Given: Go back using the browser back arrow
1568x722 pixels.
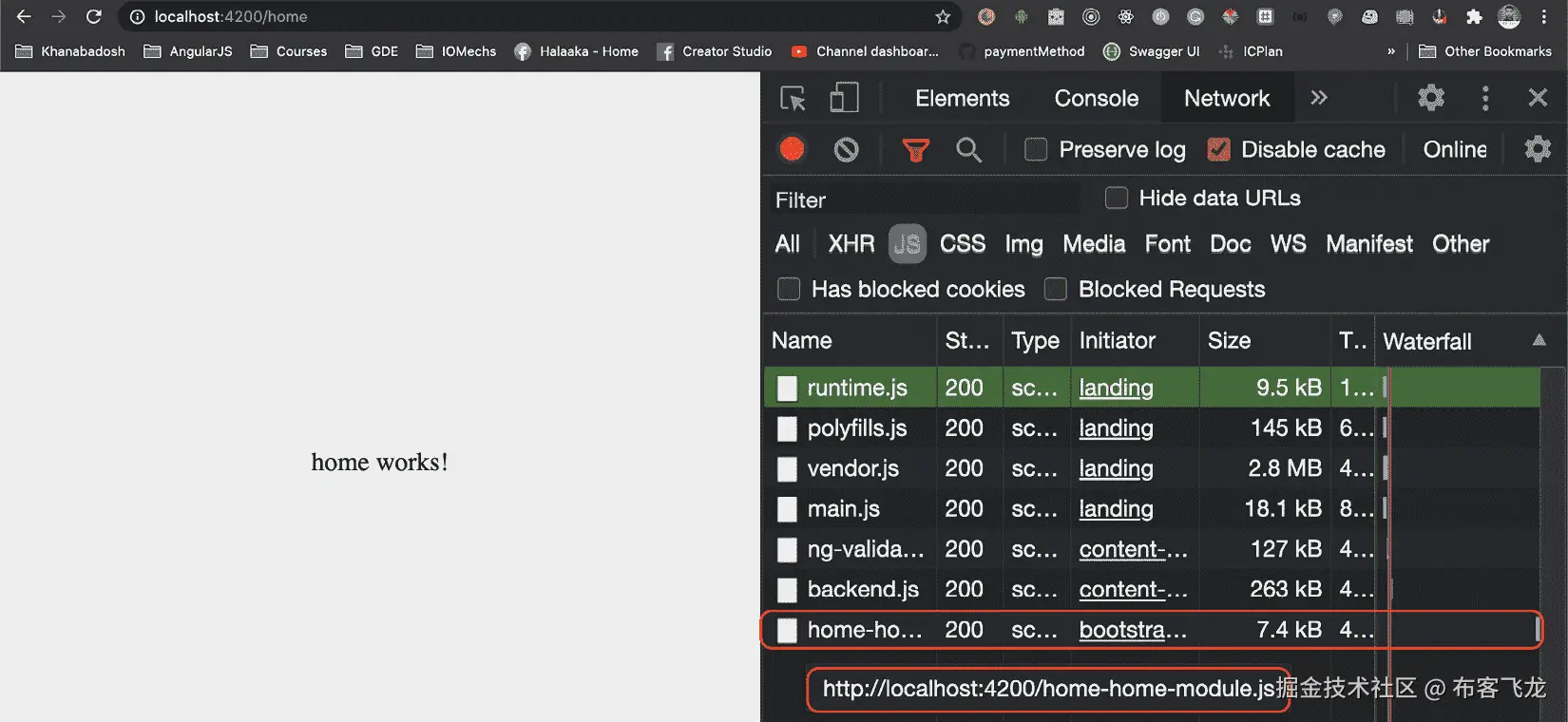Looking at the screenshot, I should point(24,17).
